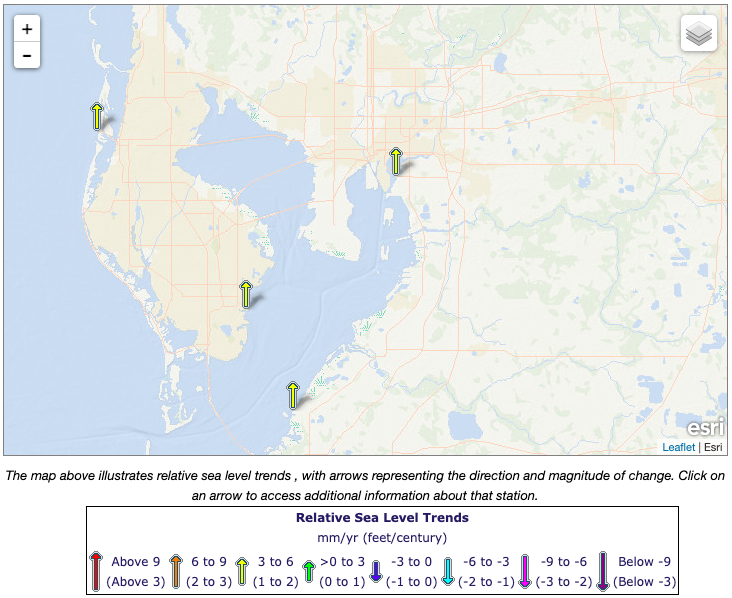This screenshot has height=598, width=732.
Task: Click the yellow '3 to 6' legend arrow
Action: 242,572
